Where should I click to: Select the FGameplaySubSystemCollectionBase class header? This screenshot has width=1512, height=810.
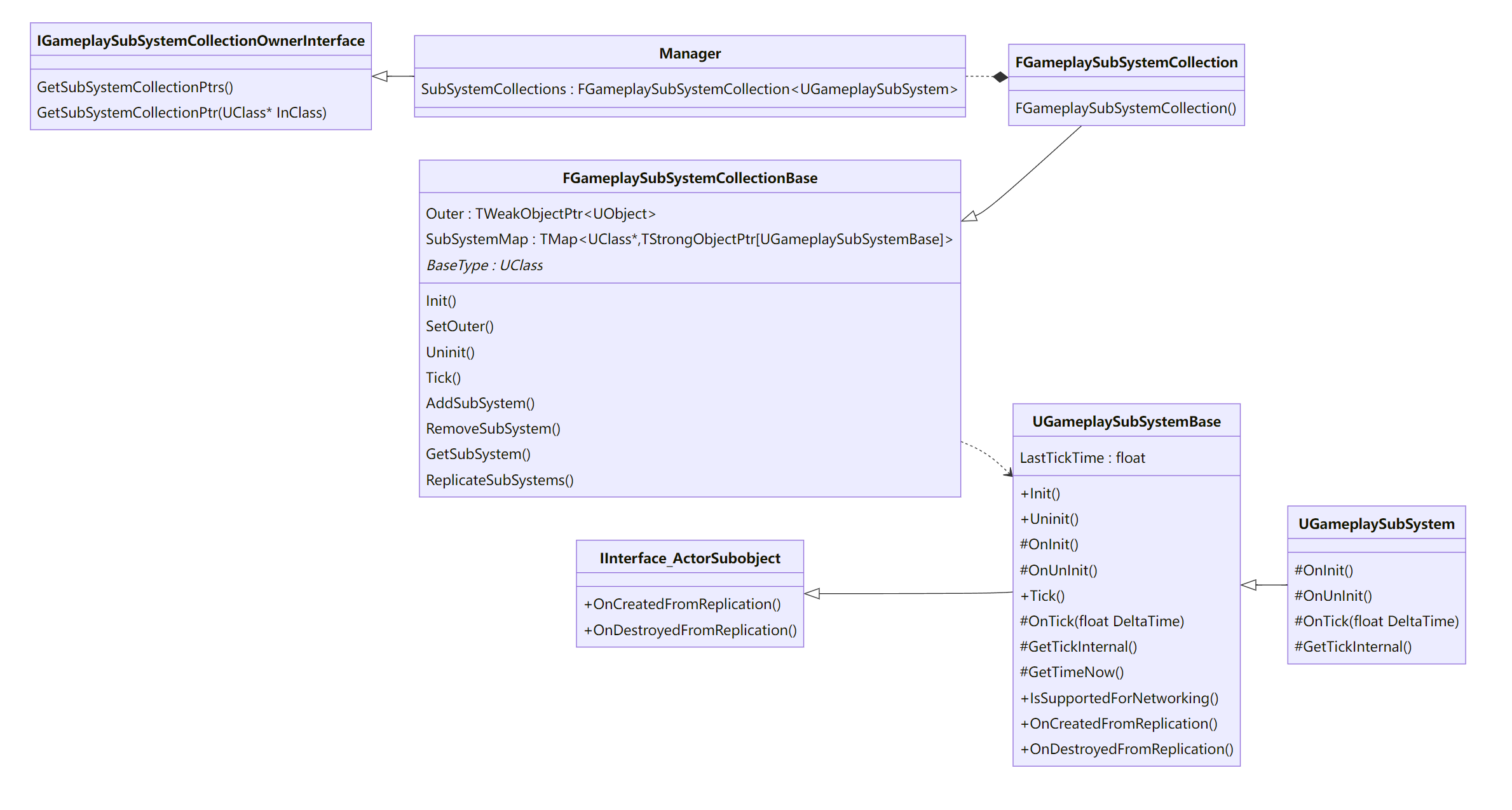coord(690,178)
